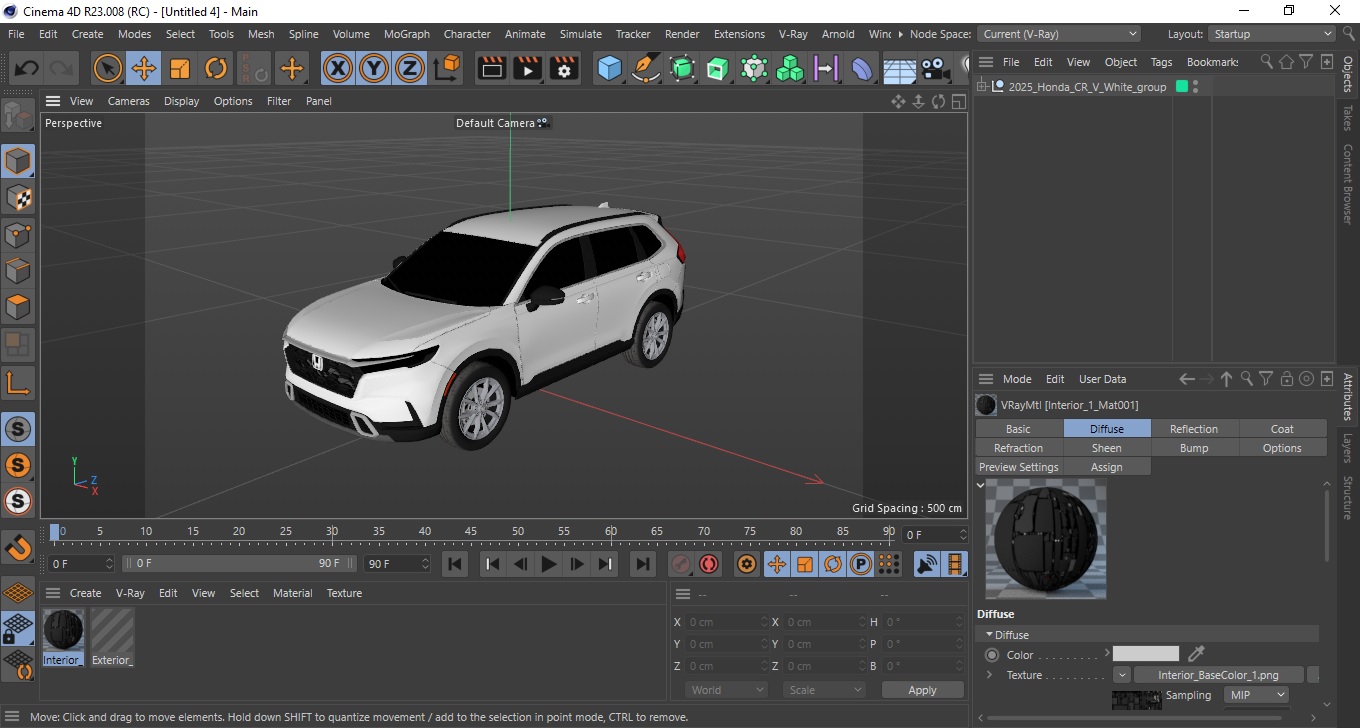Collapse the Diffuse section triangle
Screen dimensions: 1360x728
click(989, 634)
